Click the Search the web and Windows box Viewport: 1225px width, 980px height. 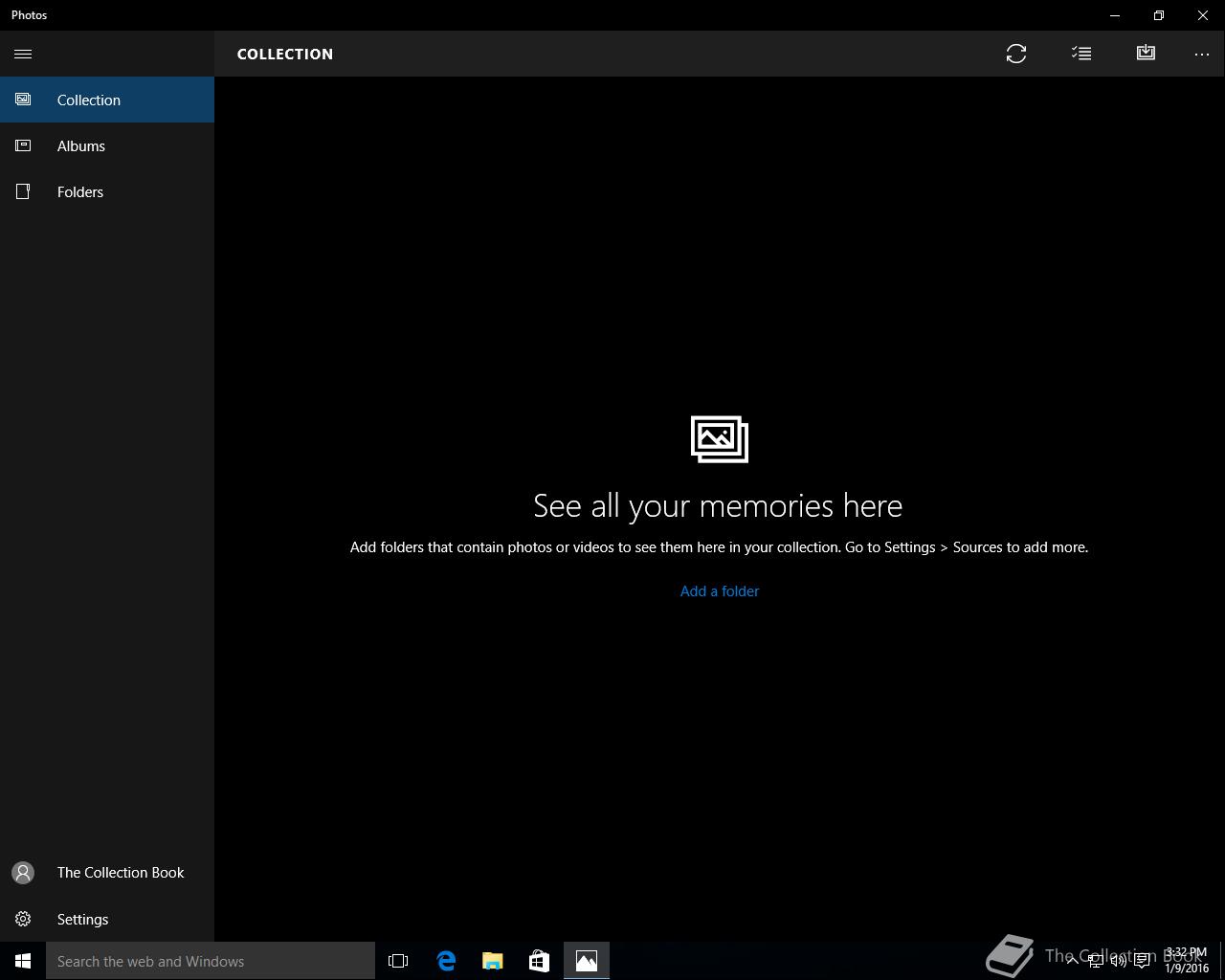click(x=211, y=961)
